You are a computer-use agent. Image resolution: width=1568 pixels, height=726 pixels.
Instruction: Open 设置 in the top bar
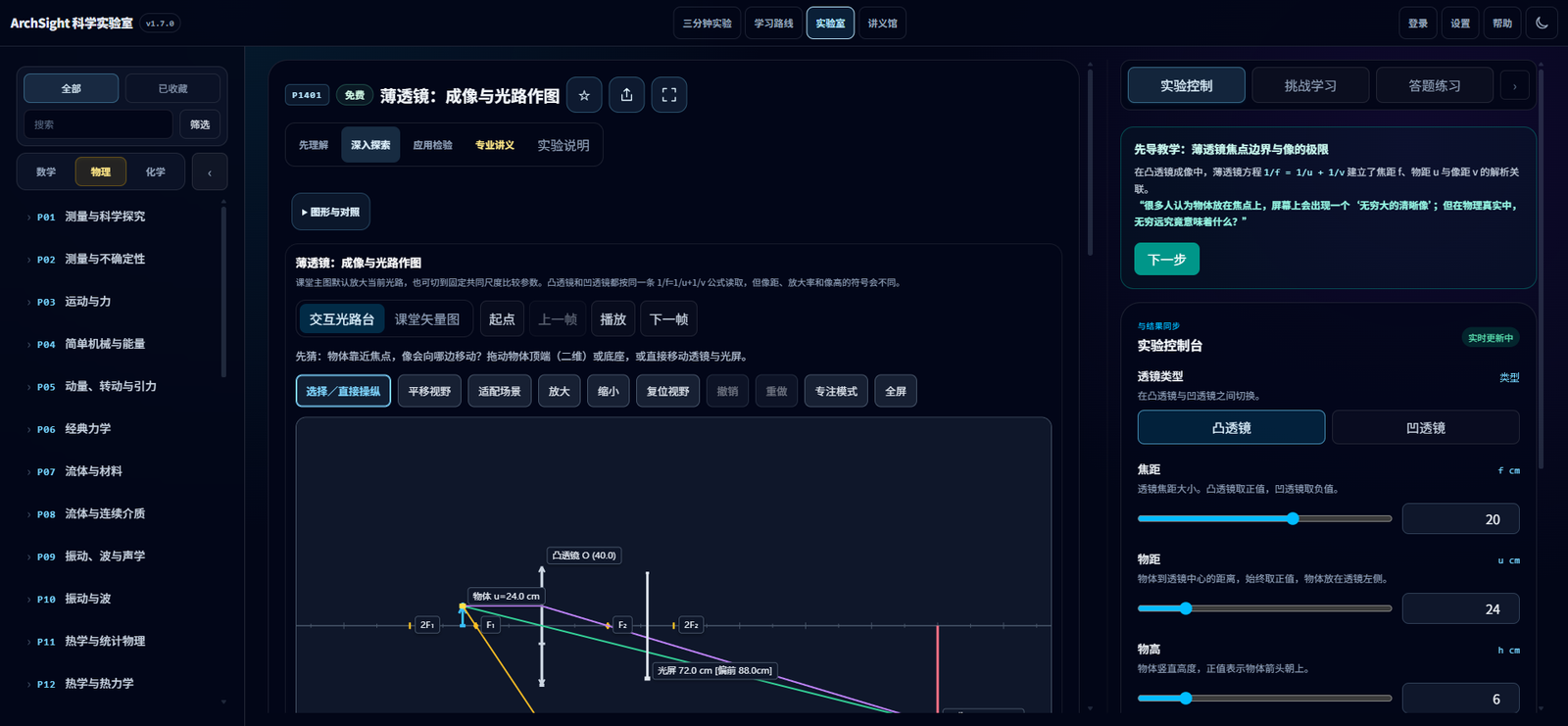[1460, 24]
